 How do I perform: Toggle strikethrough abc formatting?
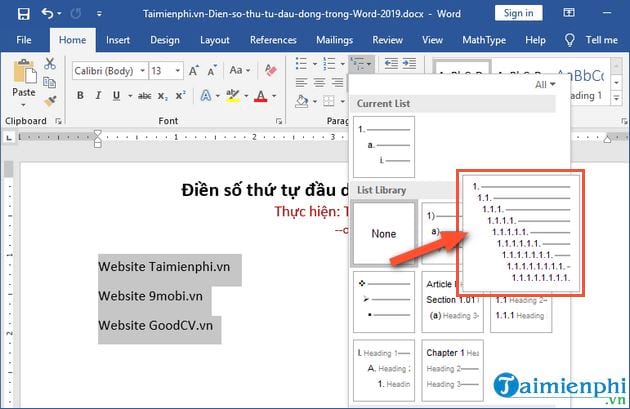tap(145, 96)
